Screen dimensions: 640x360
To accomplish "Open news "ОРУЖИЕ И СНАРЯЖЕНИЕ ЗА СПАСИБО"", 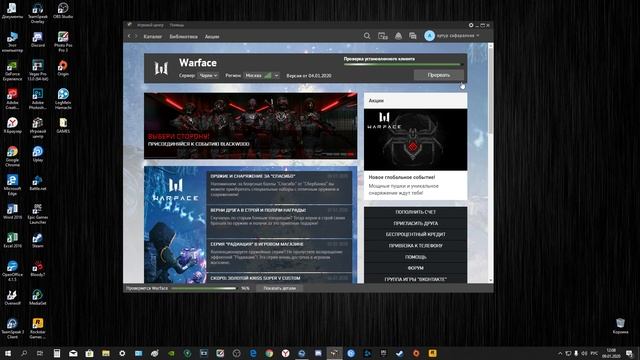I will 279,187.
